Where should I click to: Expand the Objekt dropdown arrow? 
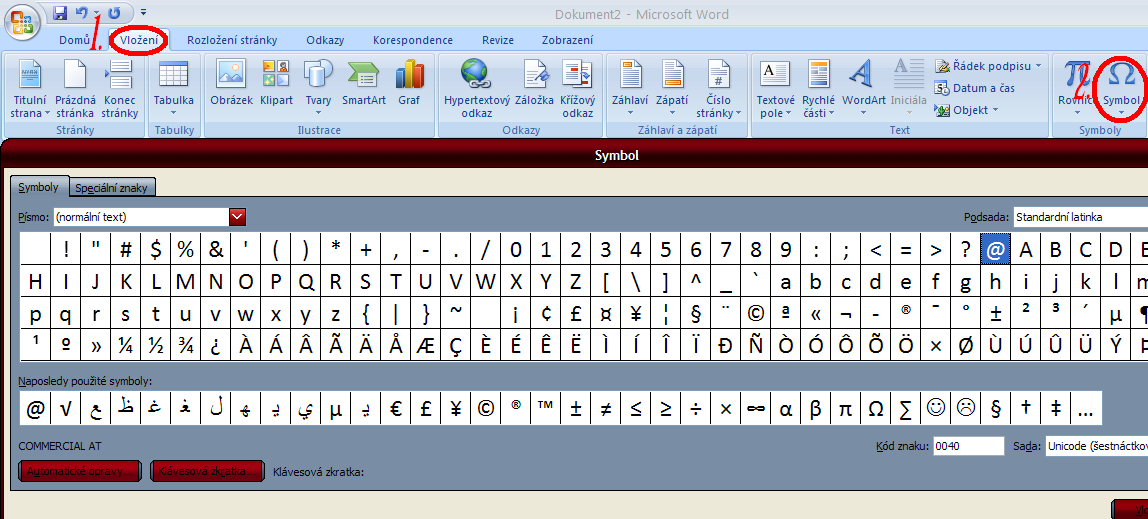coord(994,110)
